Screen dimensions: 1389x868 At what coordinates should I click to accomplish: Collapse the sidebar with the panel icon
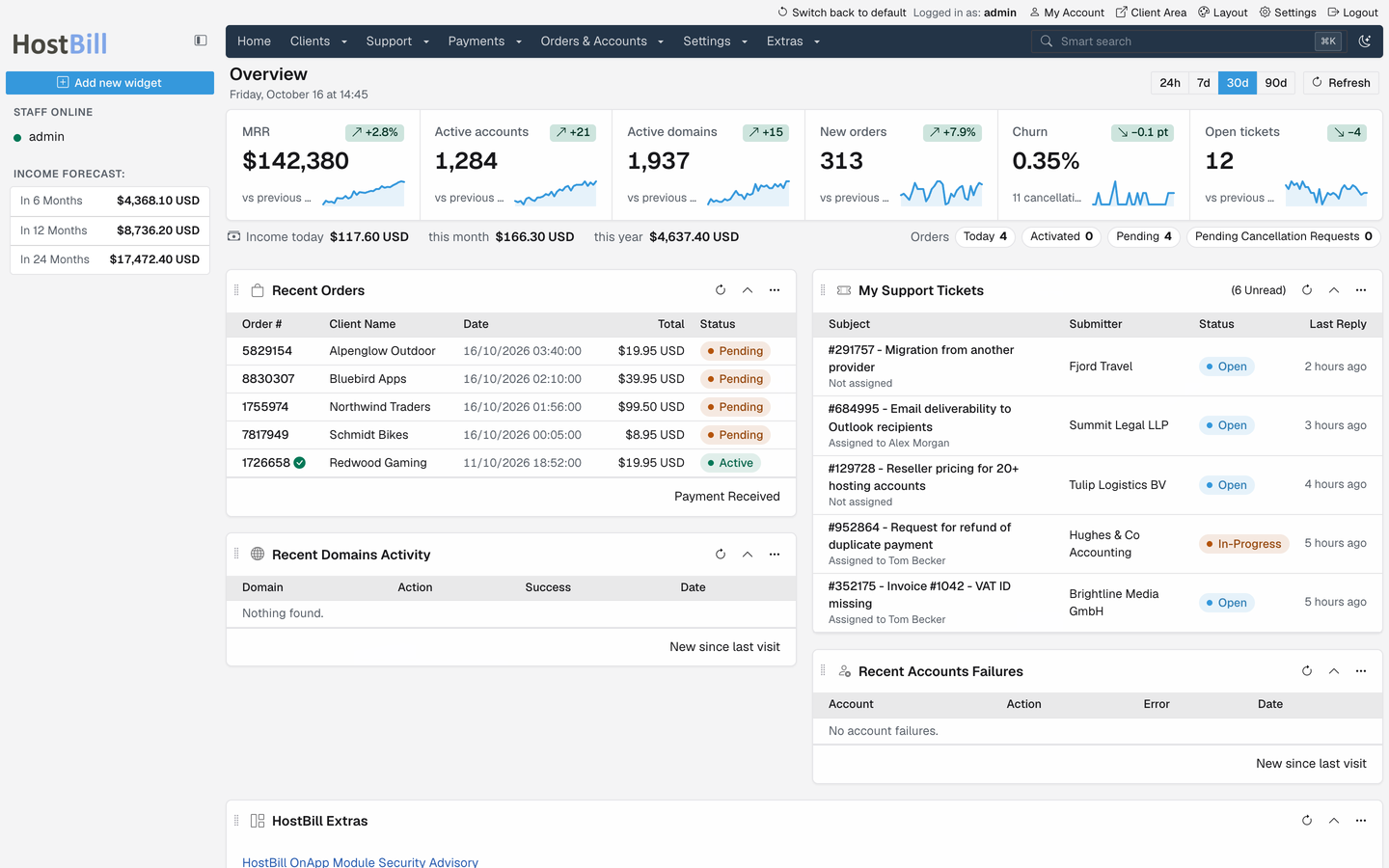click(201, 41)
